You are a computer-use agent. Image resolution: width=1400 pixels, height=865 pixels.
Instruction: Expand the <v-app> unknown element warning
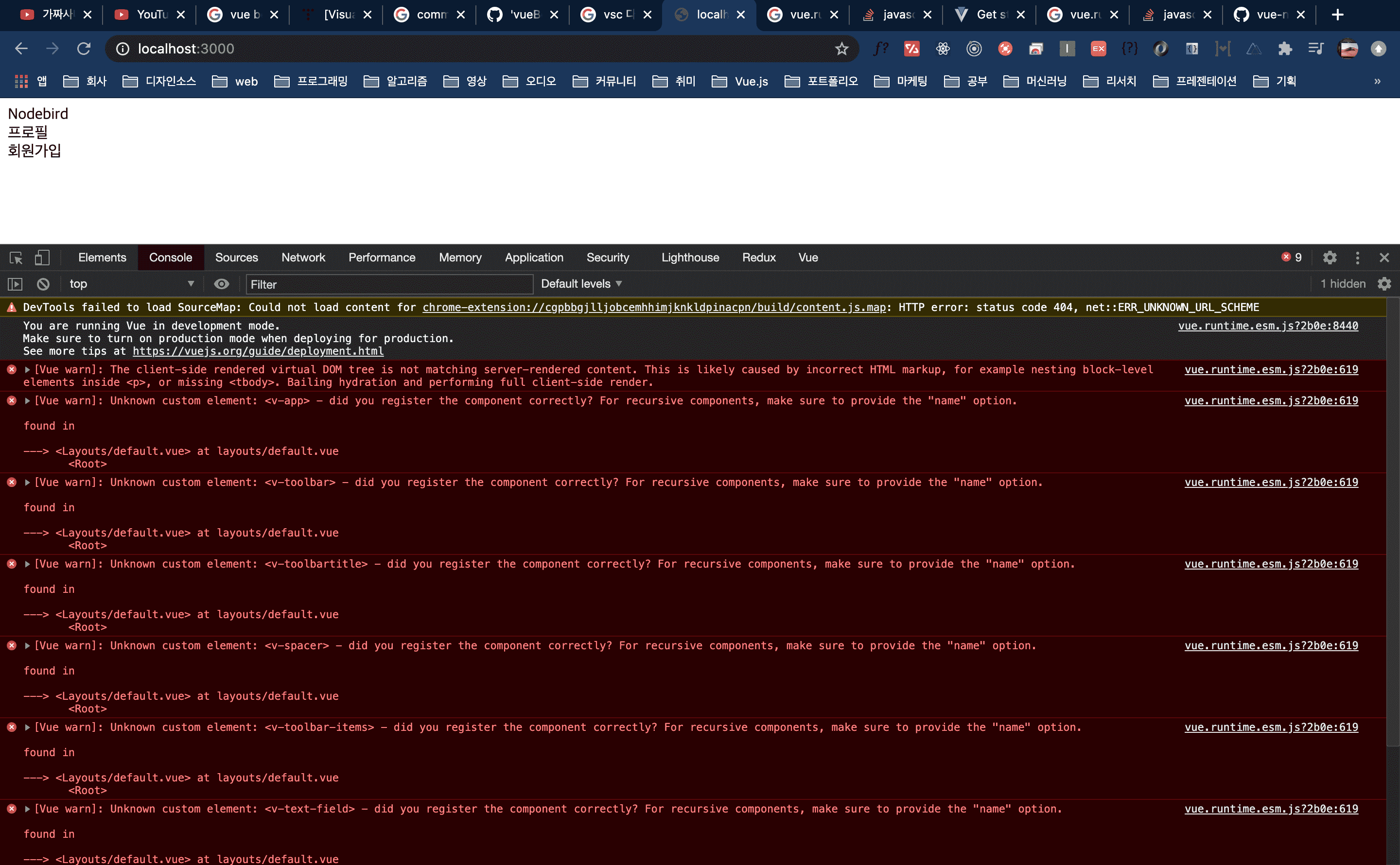[x=27, y=400]
